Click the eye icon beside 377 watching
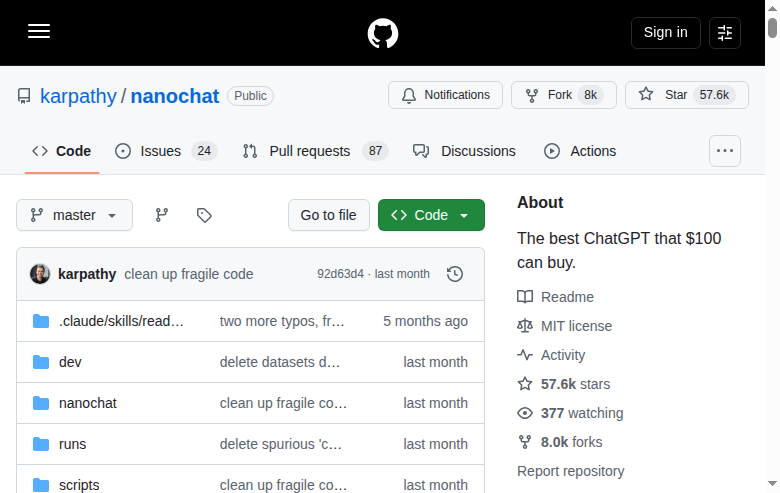Image resolution: width=780 pixels, height=493 pixels. pyautogui.click(x=525, y=413)
